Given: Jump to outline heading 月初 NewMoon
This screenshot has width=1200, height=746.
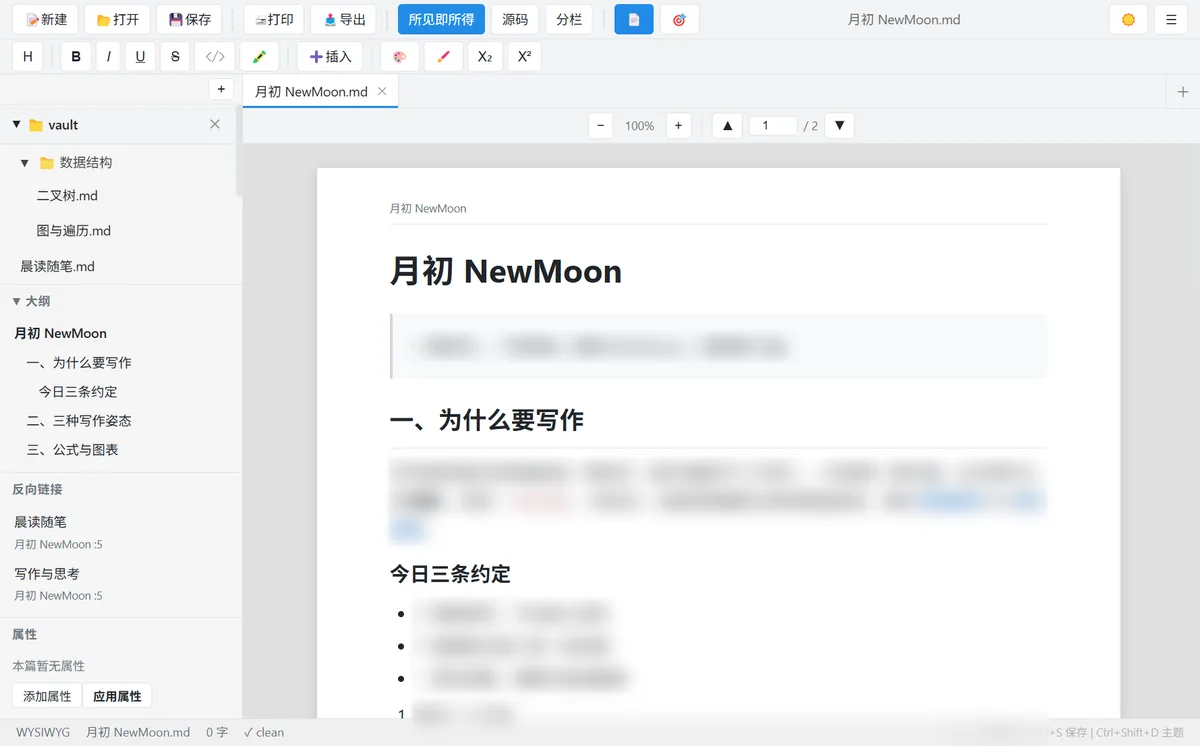Looking at the screenshot, I should [60, 333].
